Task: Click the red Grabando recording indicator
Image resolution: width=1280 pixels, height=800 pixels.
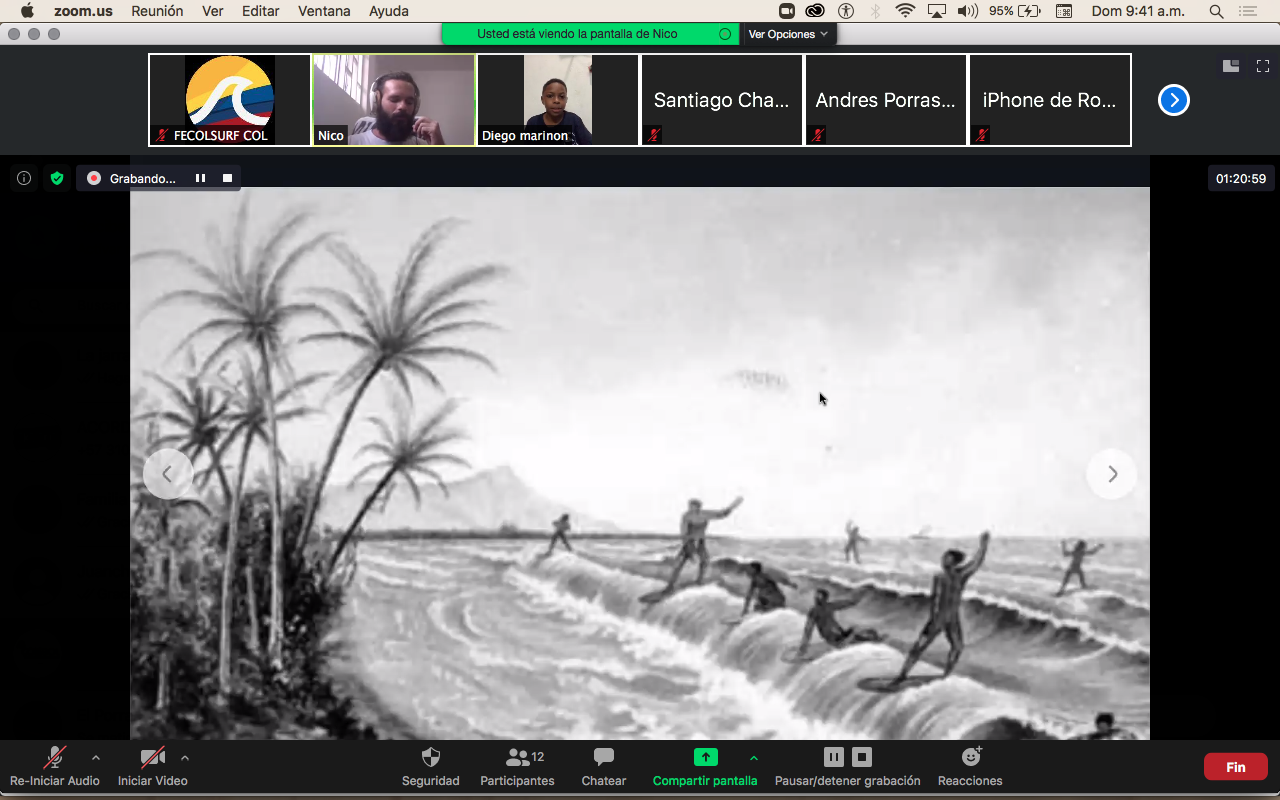Action: [x=94, y=178]
